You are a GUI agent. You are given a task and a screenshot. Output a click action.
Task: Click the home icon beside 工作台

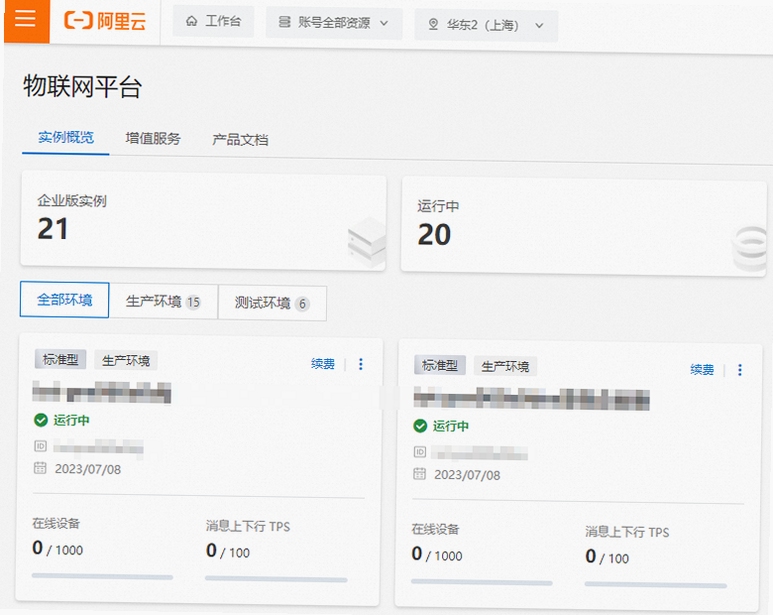(x=191, y=21)
